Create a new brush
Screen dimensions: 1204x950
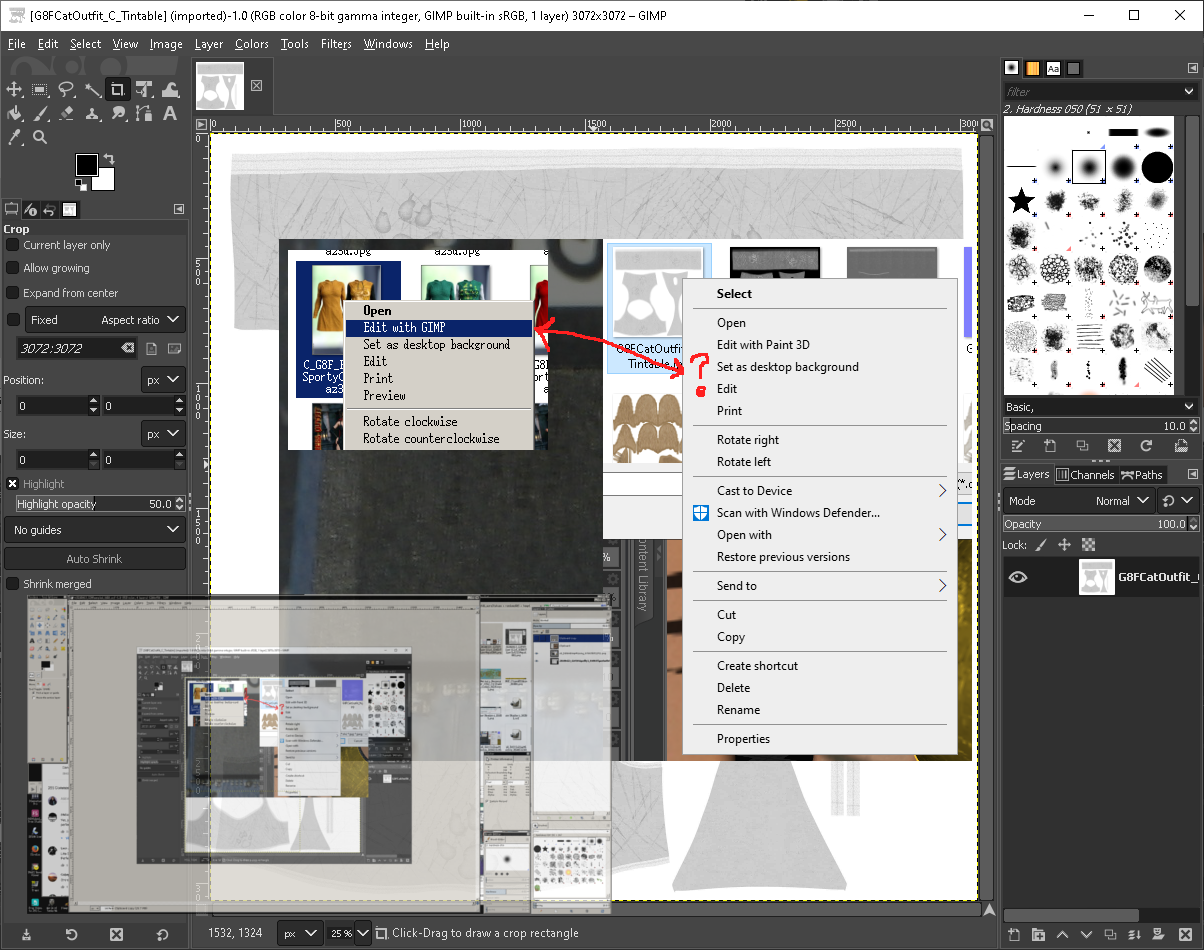1050,446
